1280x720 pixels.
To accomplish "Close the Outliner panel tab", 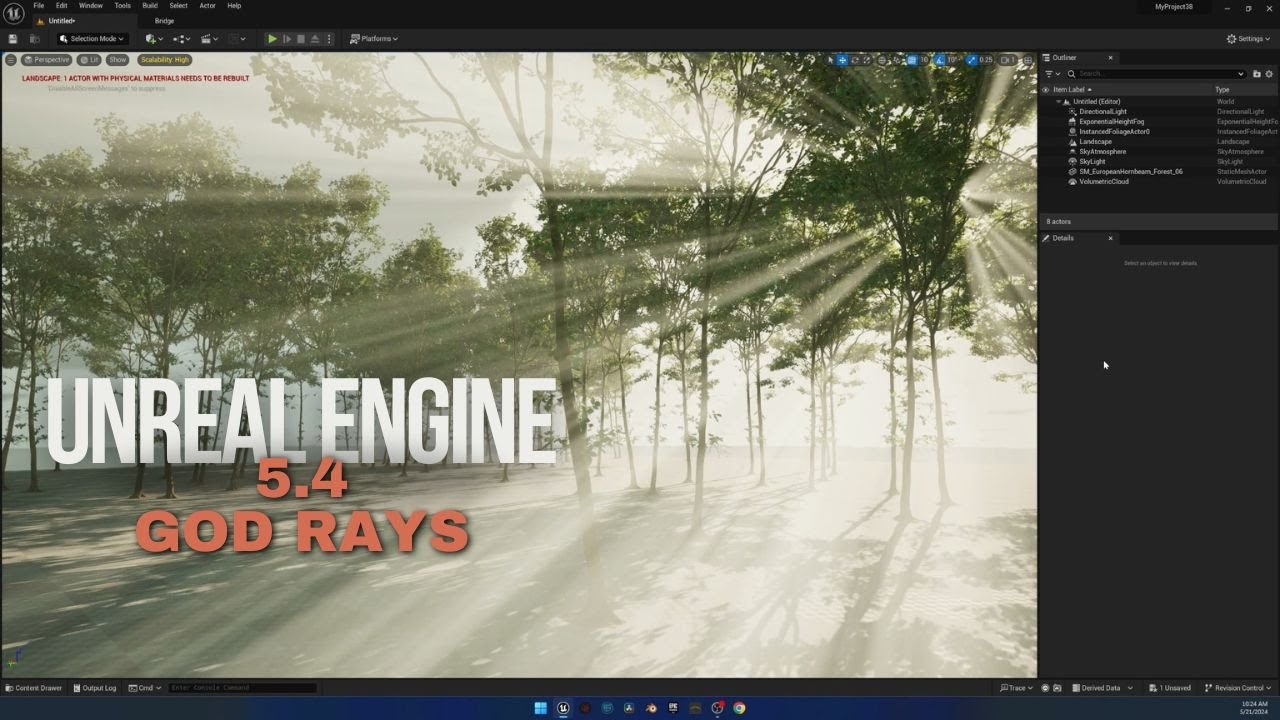I will click(1110, 58).
